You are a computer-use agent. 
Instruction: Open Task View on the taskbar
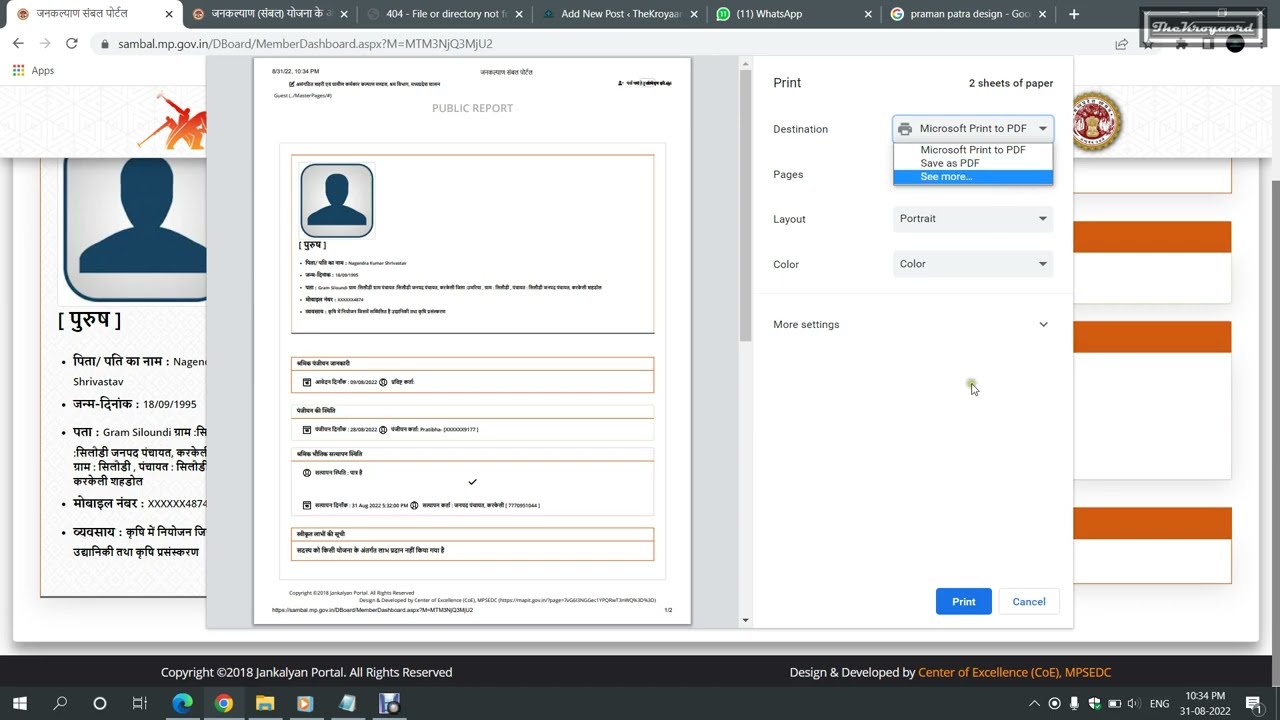[x=140, y=703]
